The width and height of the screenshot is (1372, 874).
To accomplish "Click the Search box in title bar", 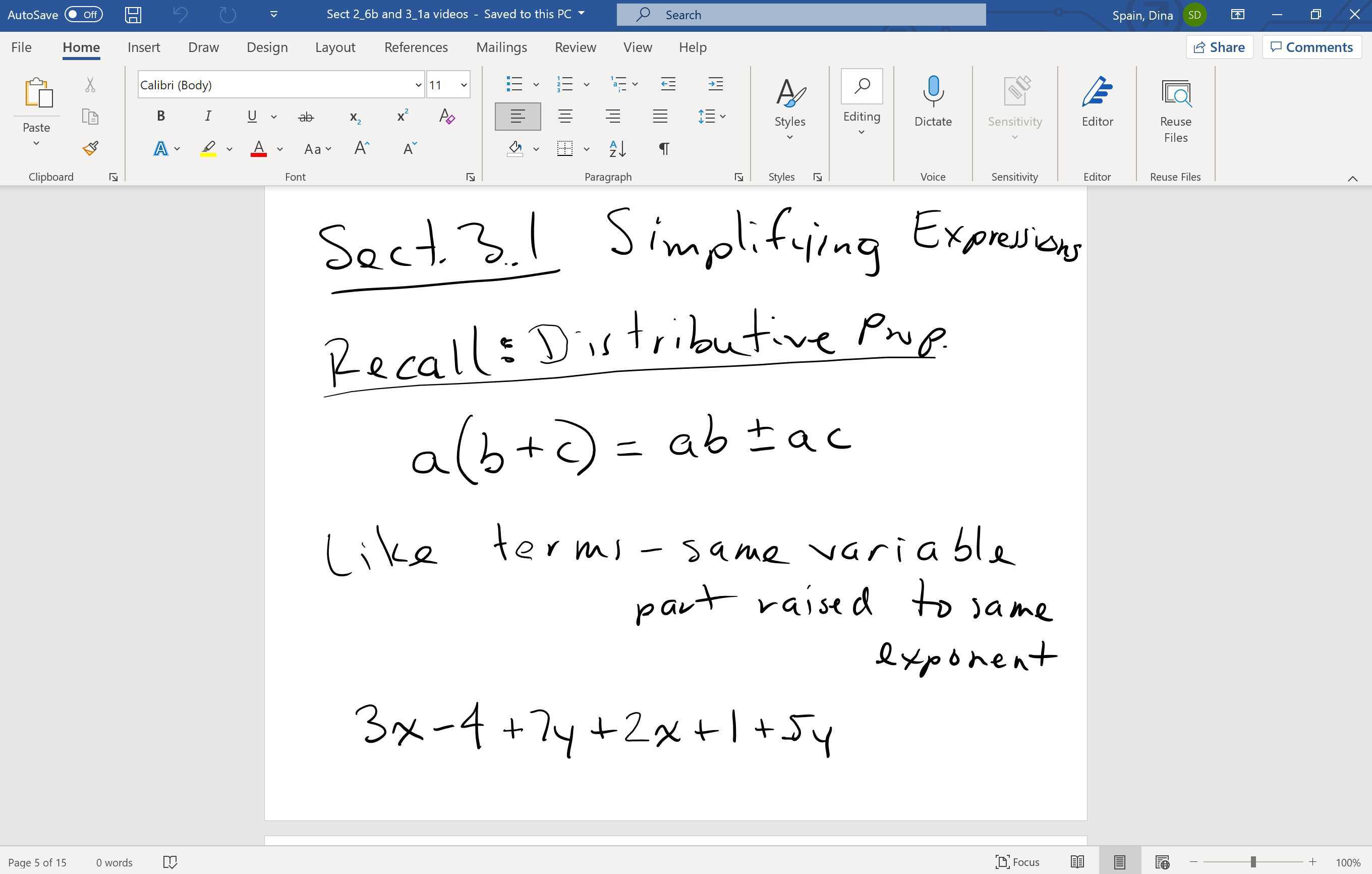I will 801,15.
